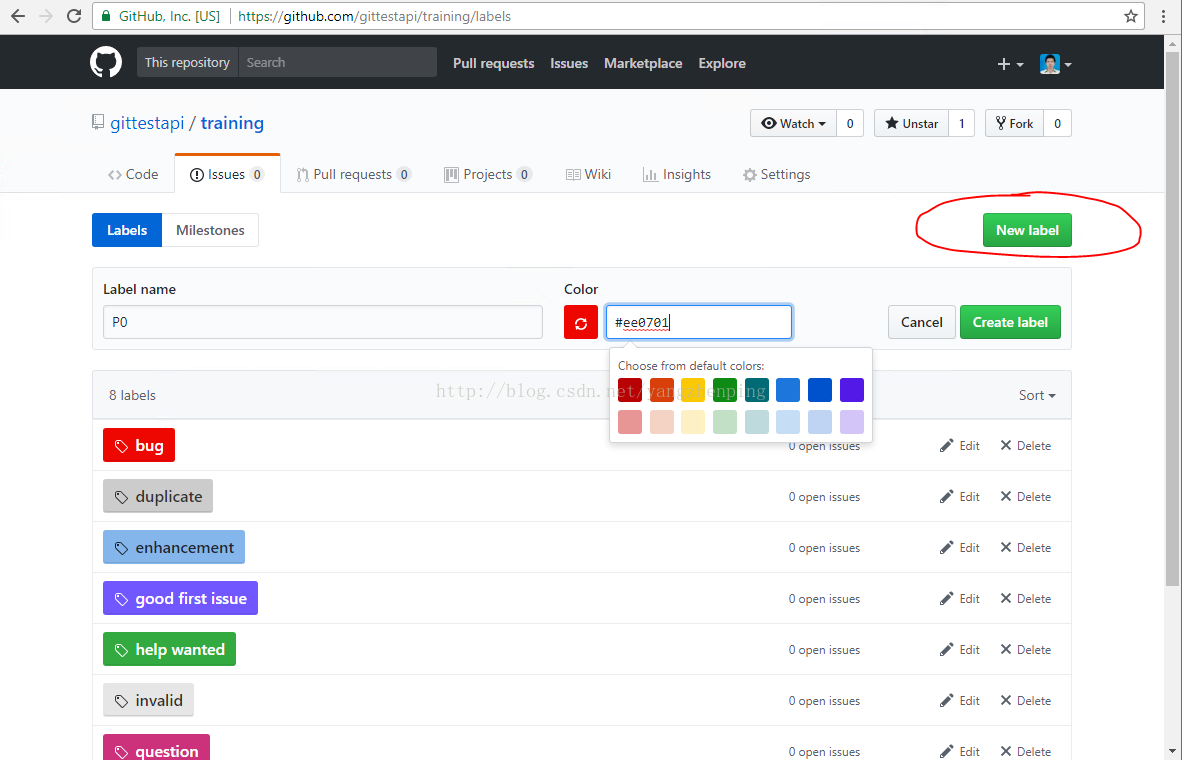Open the gittestapi owner link
Image resolution: width=1182 pixels, height=760 pixels.
tap(147, 123)
